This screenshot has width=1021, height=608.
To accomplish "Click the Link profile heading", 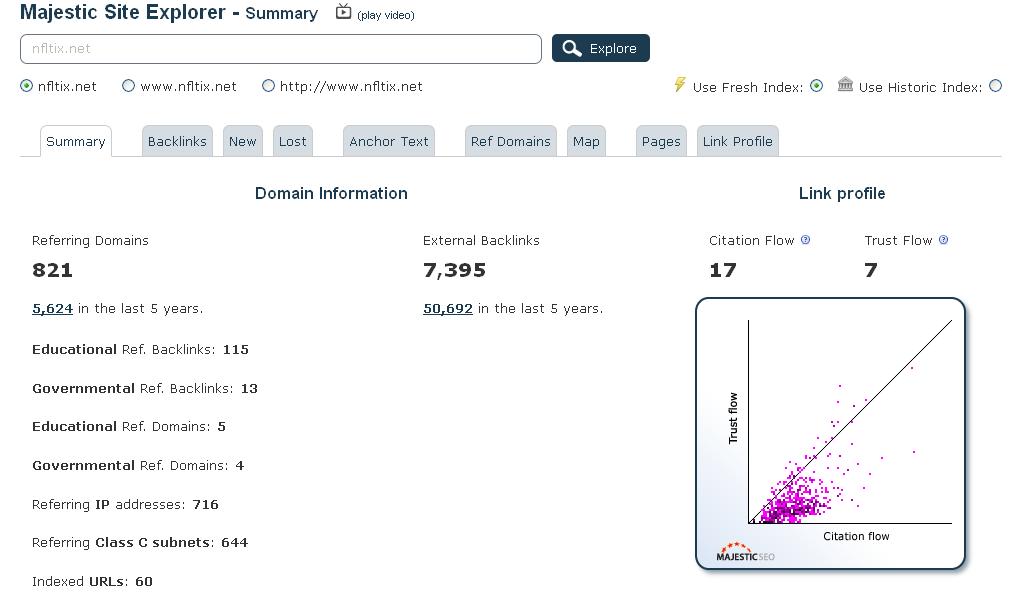I will [x=842, y=193].
